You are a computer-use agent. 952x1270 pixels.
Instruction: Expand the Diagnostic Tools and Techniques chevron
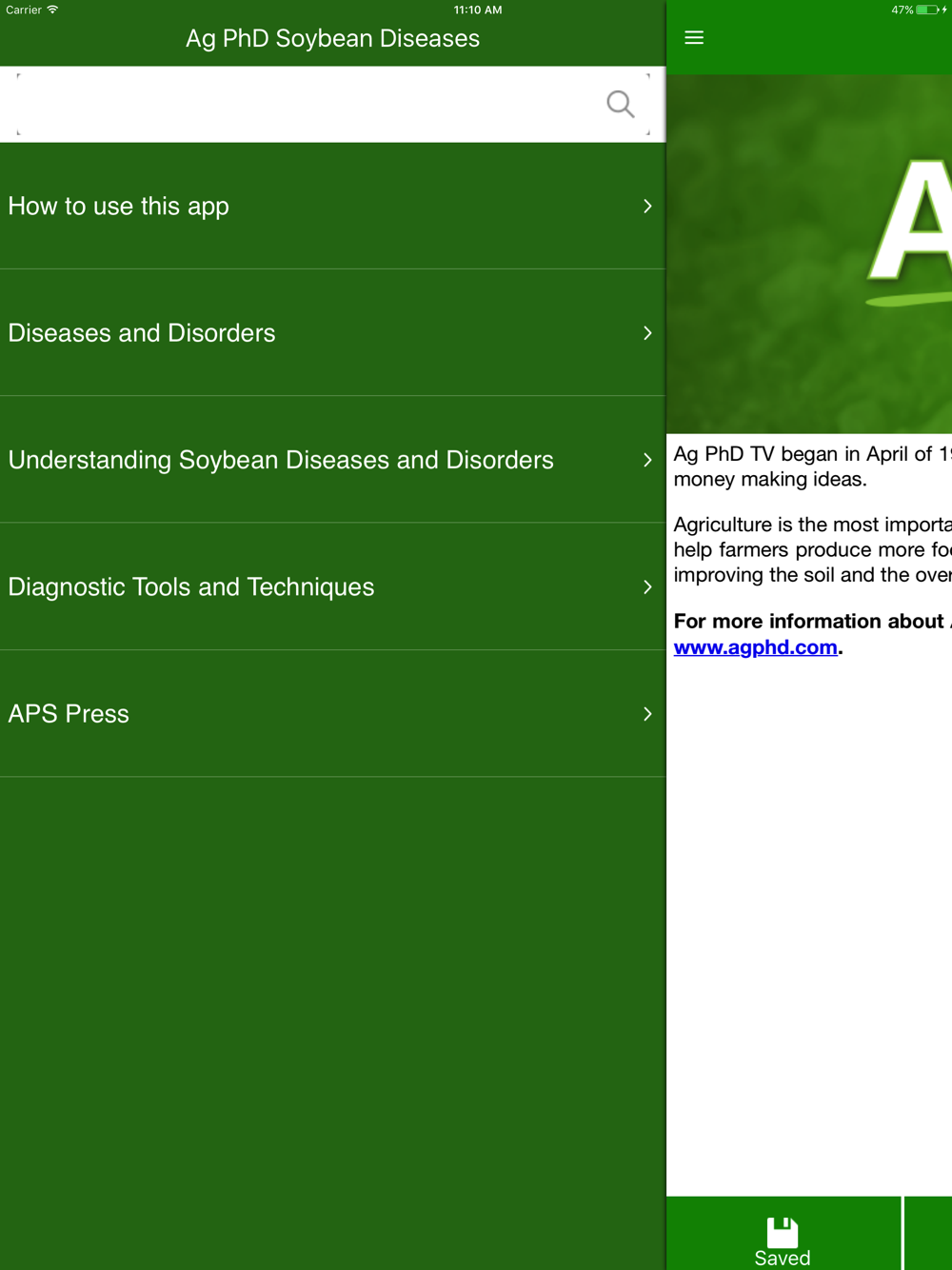pyautogui.click(x=647, y=586)
